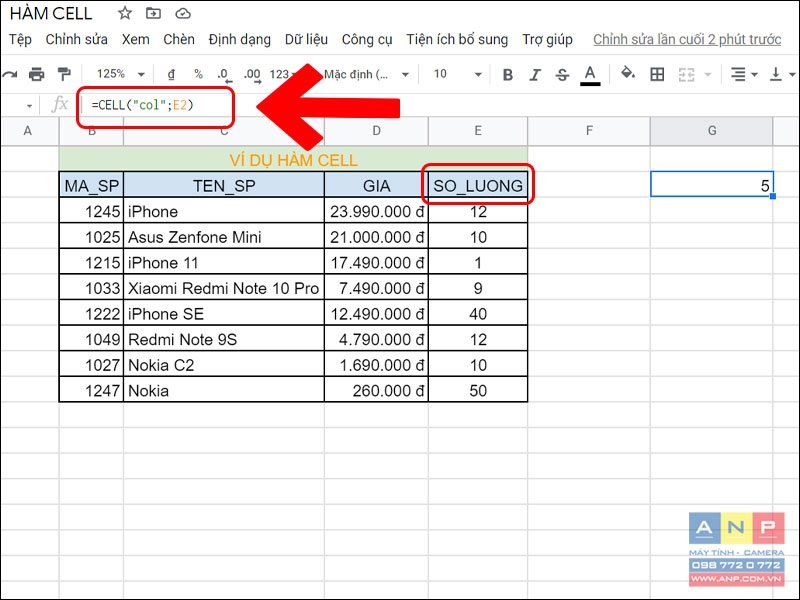The height and width of the screenshot is (600, 800).
Task: Open the Định dạng menu
Action: pos(240,39)
